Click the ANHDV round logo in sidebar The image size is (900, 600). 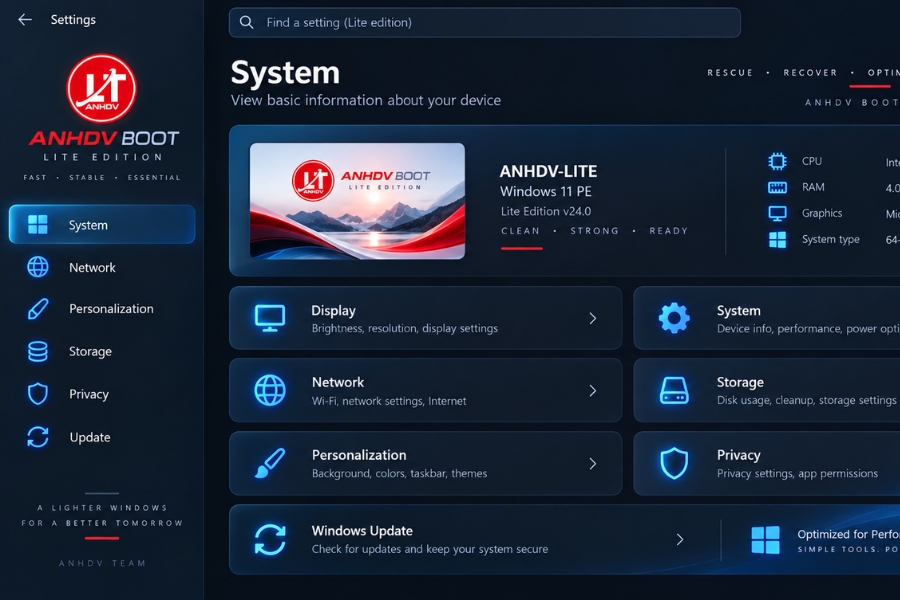point(102,88)
